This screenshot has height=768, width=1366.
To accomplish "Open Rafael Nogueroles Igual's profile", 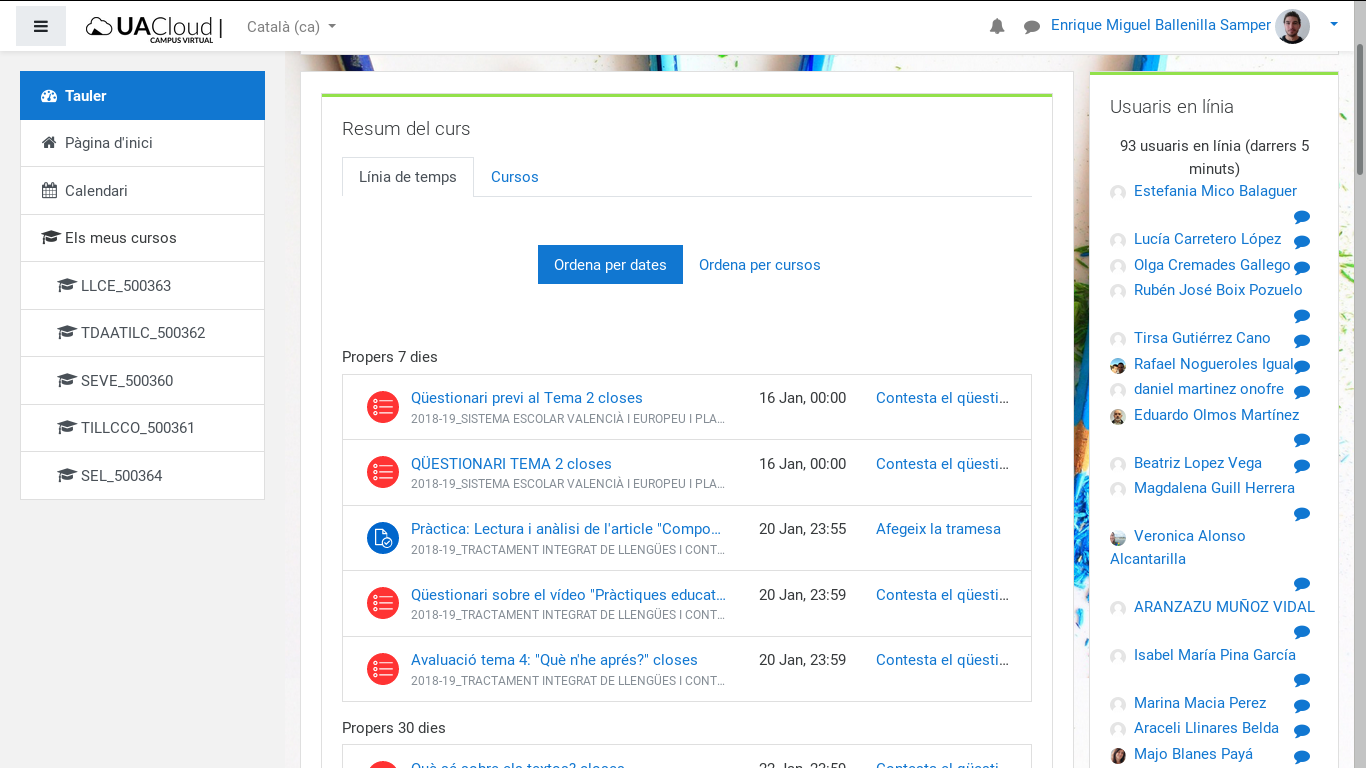I will 1214,364.
